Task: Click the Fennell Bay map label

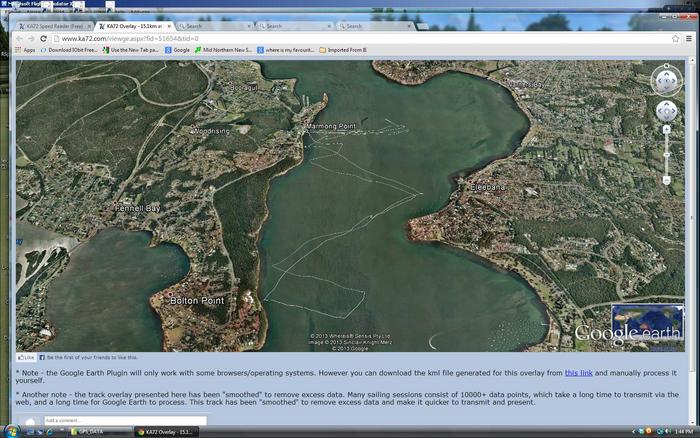Action: [137, 209]
